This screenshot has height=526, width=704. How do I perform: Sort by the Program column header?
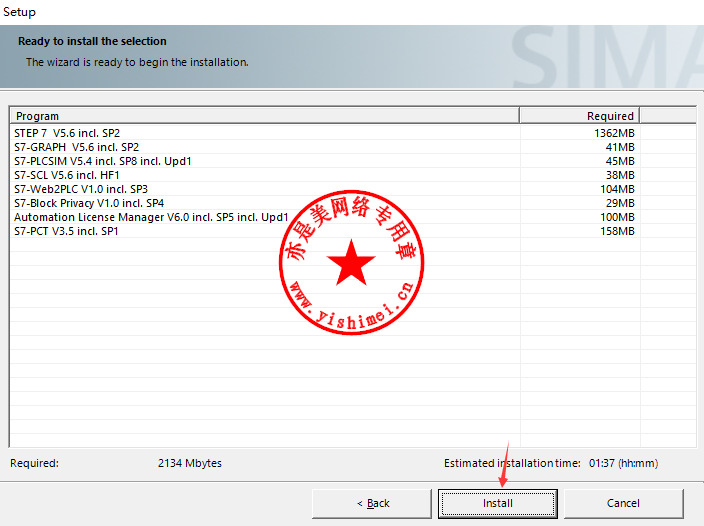click(264, 116)
